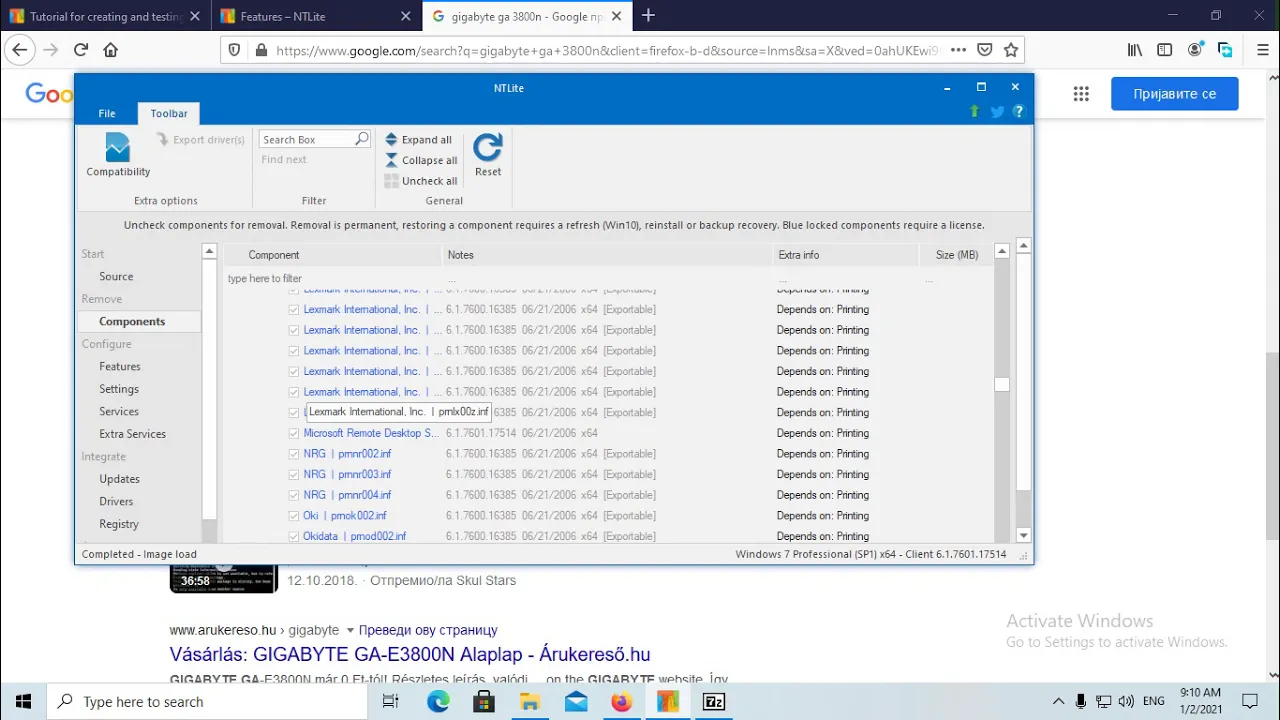Open the Vásárlás GIGABYTE GA-E3800N search result
Image resolution: width=1280 pixels, height=720 pixels.
[x=410, y=655]
